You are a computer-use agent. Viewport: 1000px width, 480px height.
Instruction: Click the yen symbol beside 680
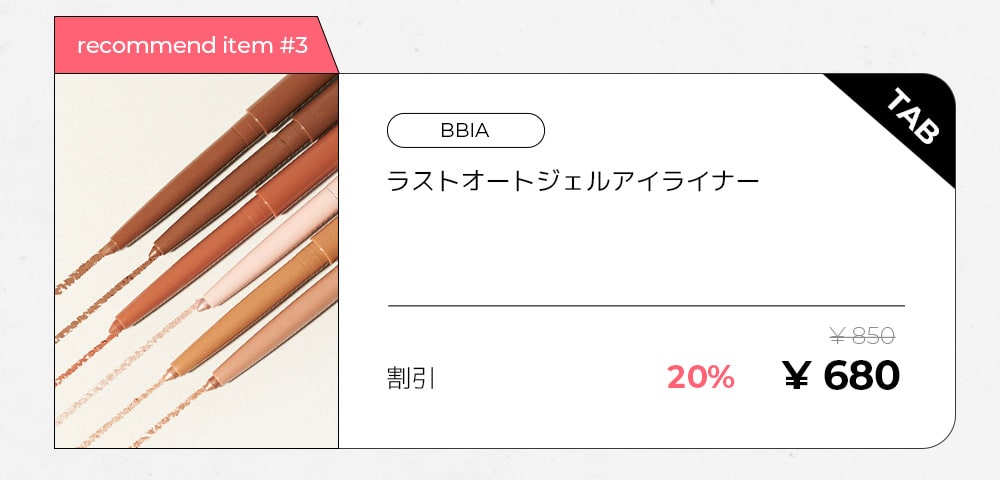tap(796, 376)
